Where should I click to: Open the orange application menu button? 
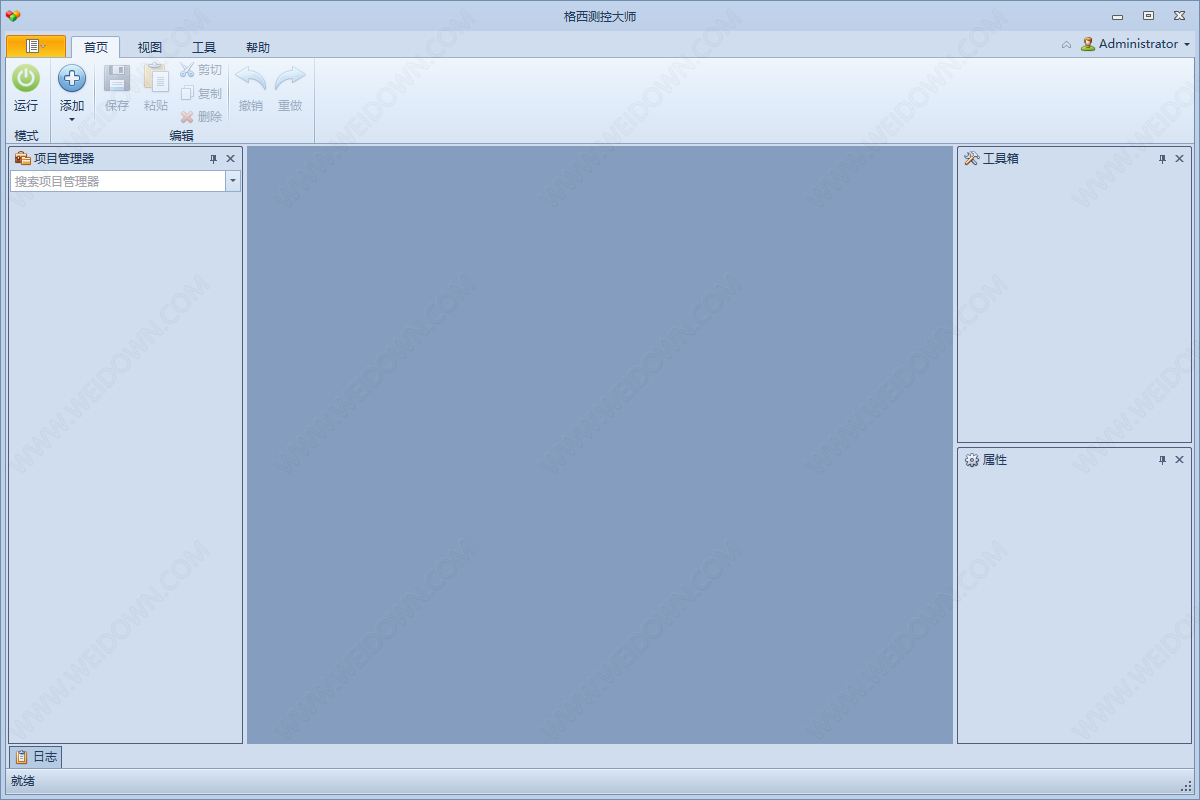[36, 46]
